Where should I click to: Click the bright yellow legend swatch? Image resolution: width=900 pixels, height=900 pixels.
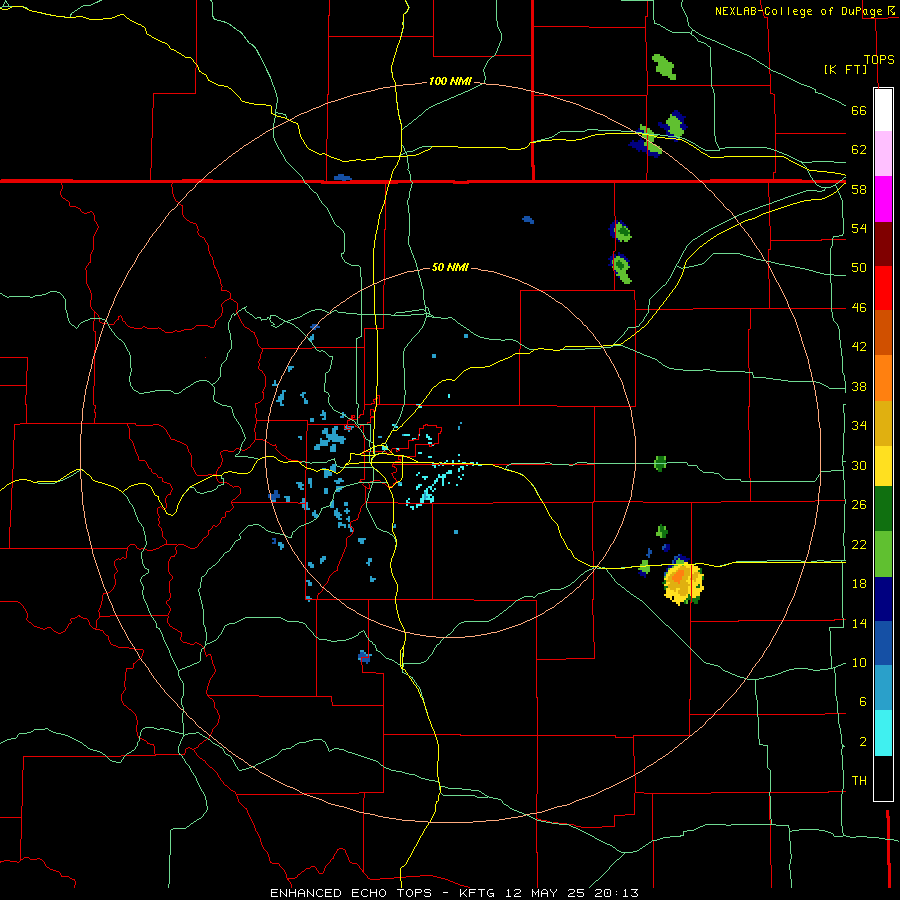click(883, 467)
